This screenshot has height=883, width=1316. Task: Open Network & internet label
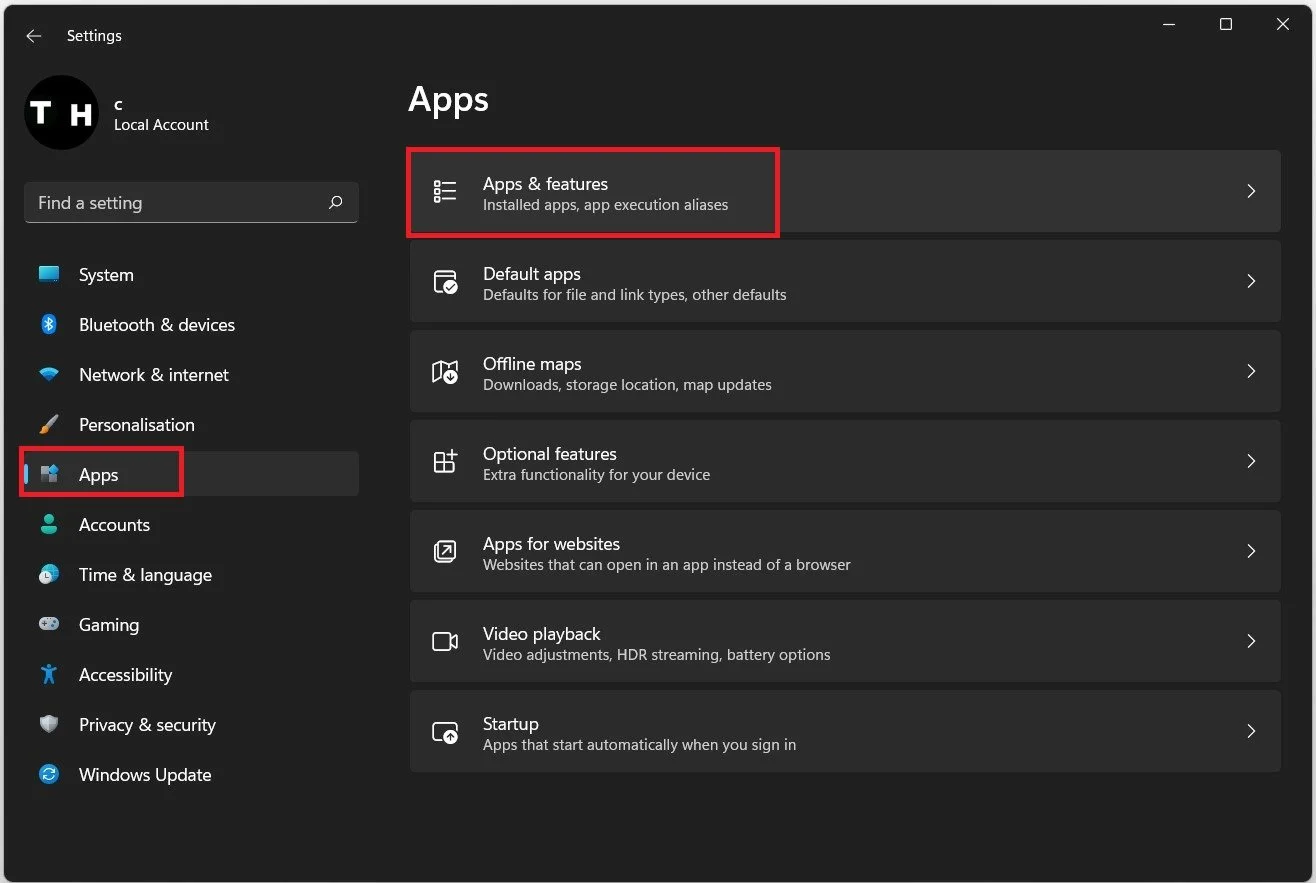[x=154, y=375]
